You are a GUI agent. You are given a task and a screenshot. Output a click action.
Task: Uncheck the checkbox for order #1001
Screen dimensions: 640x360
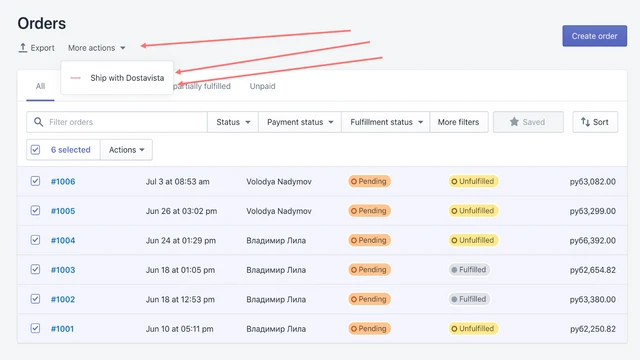click(x=36, y=328)
